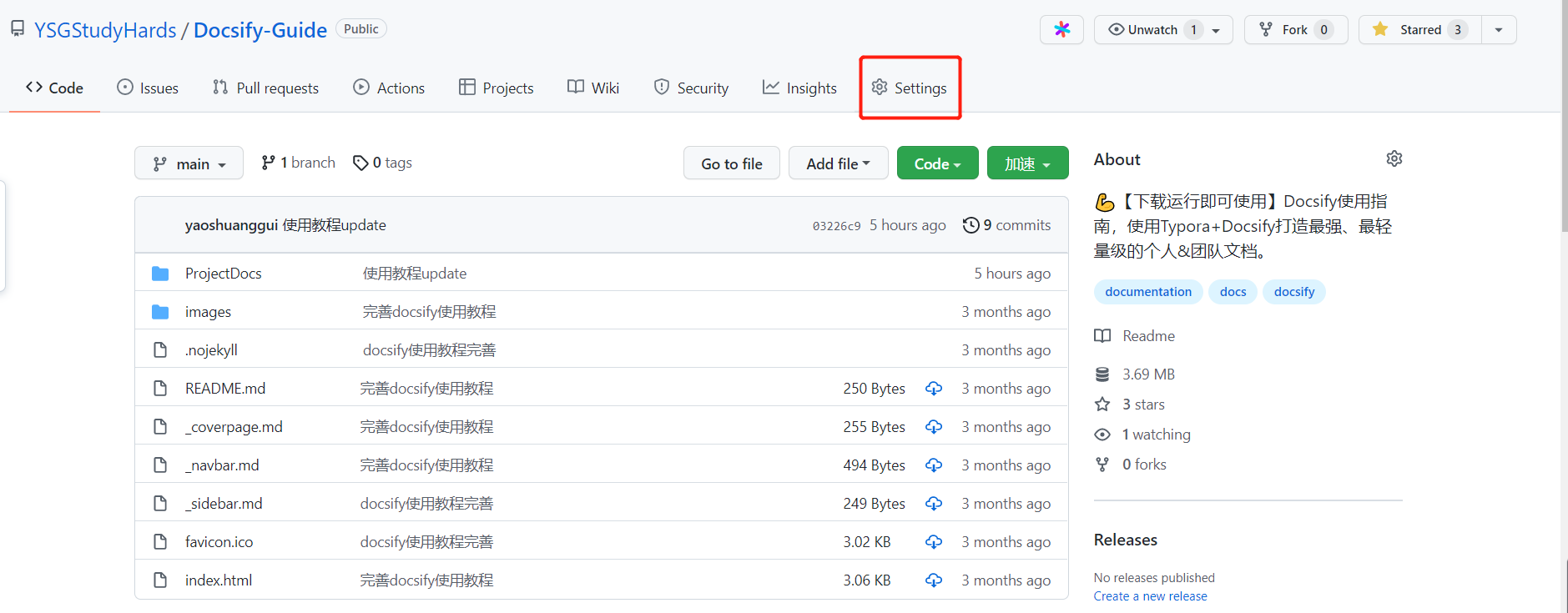The height and width of the screenshot is (613, 1568).
Task: Open the YSGStudyHards owner link
Action: pos(105,30)
